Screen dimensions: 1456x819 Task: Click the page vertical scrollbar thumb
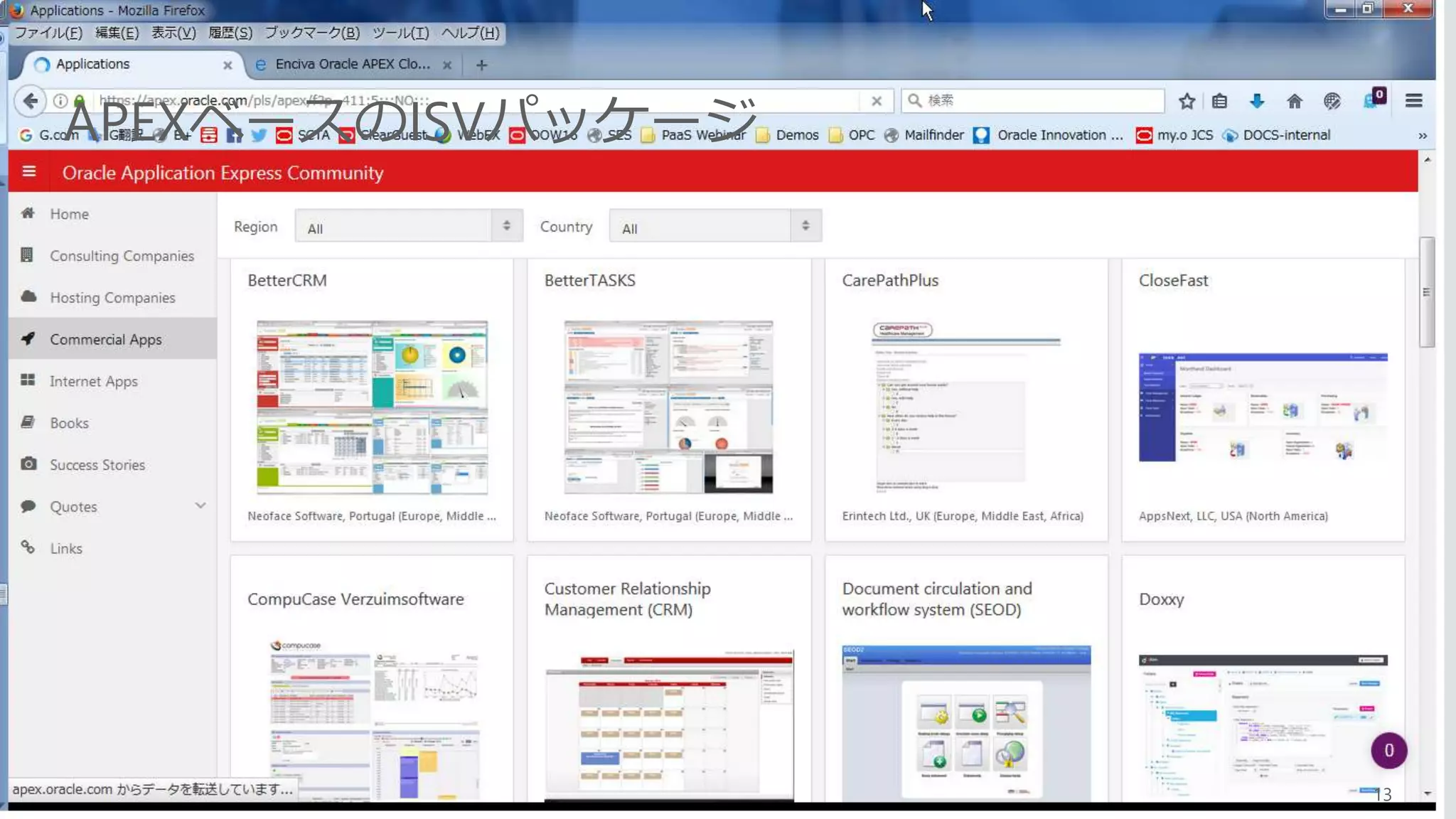point(1426,291)
